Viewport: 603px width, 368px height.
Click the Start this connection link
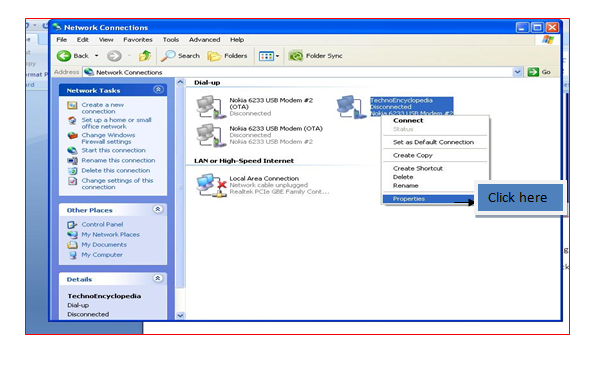113,150
